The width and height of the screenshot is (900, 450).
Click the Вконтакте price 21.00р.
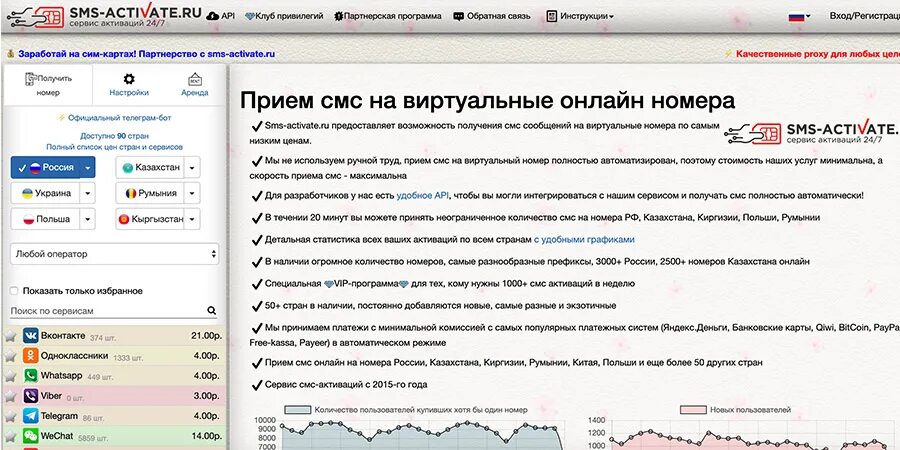pyautogui.click(x=205, y=336)
